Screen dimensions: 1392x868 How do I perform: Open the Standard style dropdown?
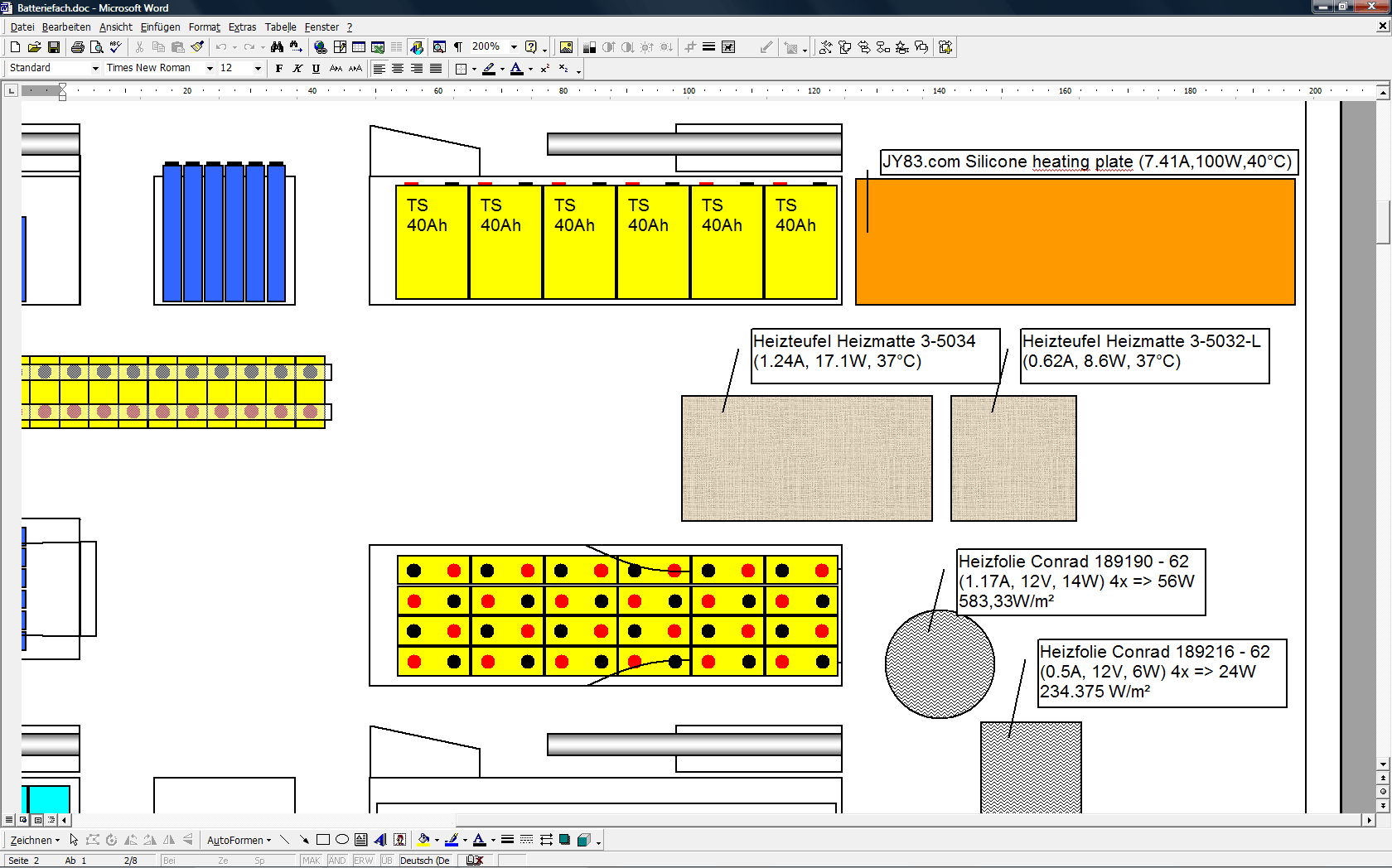95,69
